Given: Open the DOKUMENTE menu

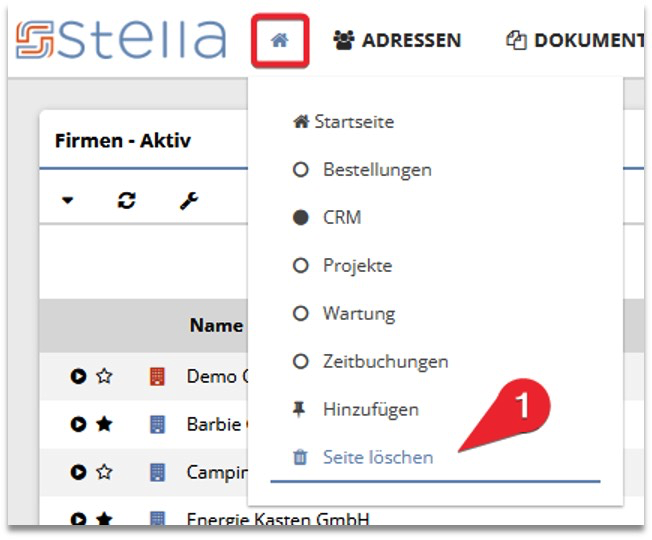Looking at the screenshot, I should (575, 41).
